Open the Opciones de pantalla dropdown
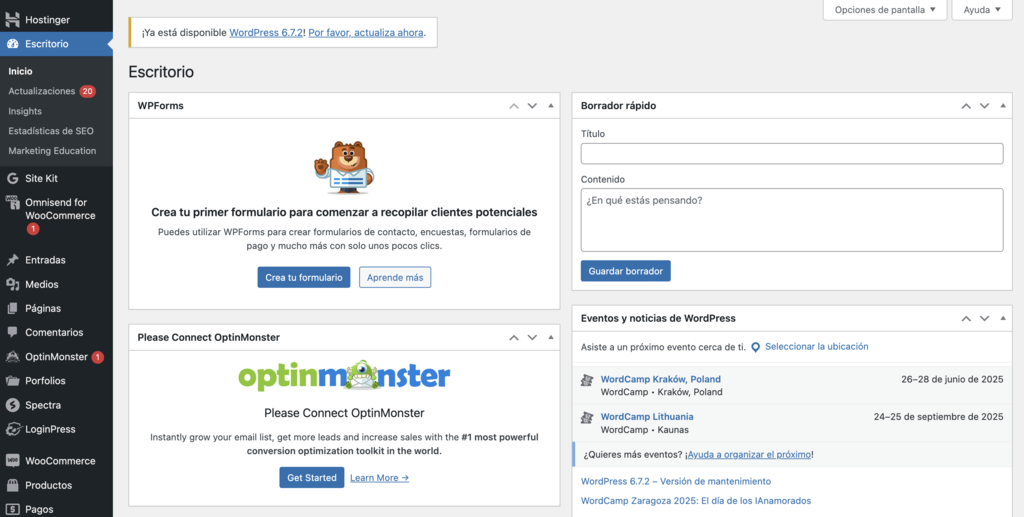The width and height of the screenshot is (1024, 517). [884, 10]
